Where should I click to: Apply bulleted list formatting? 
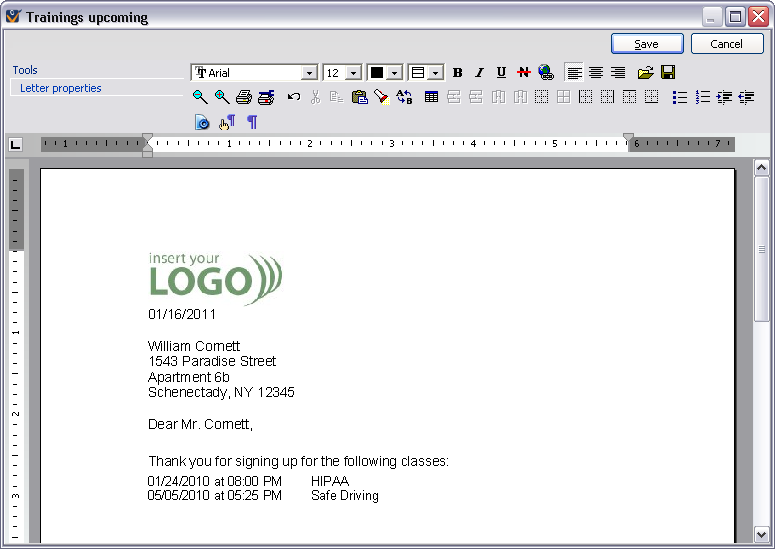pyautogui.click(x=680, y=97)
